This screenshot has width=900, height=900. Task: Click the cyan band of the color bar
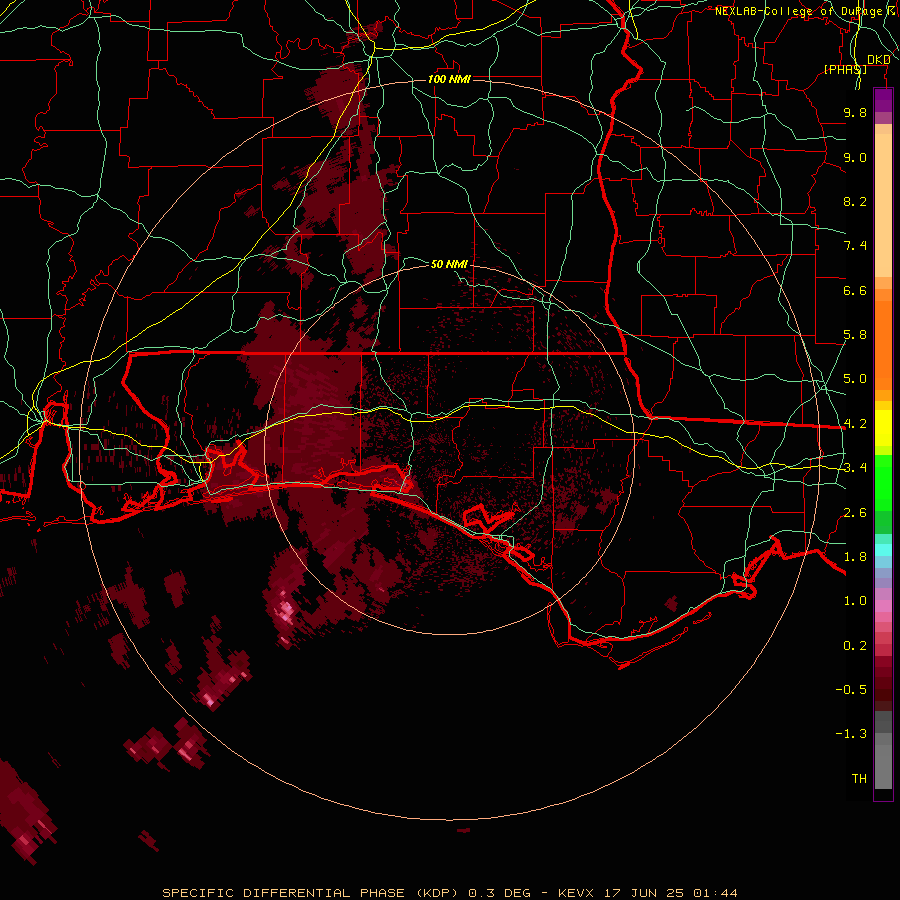coord(883,550)
